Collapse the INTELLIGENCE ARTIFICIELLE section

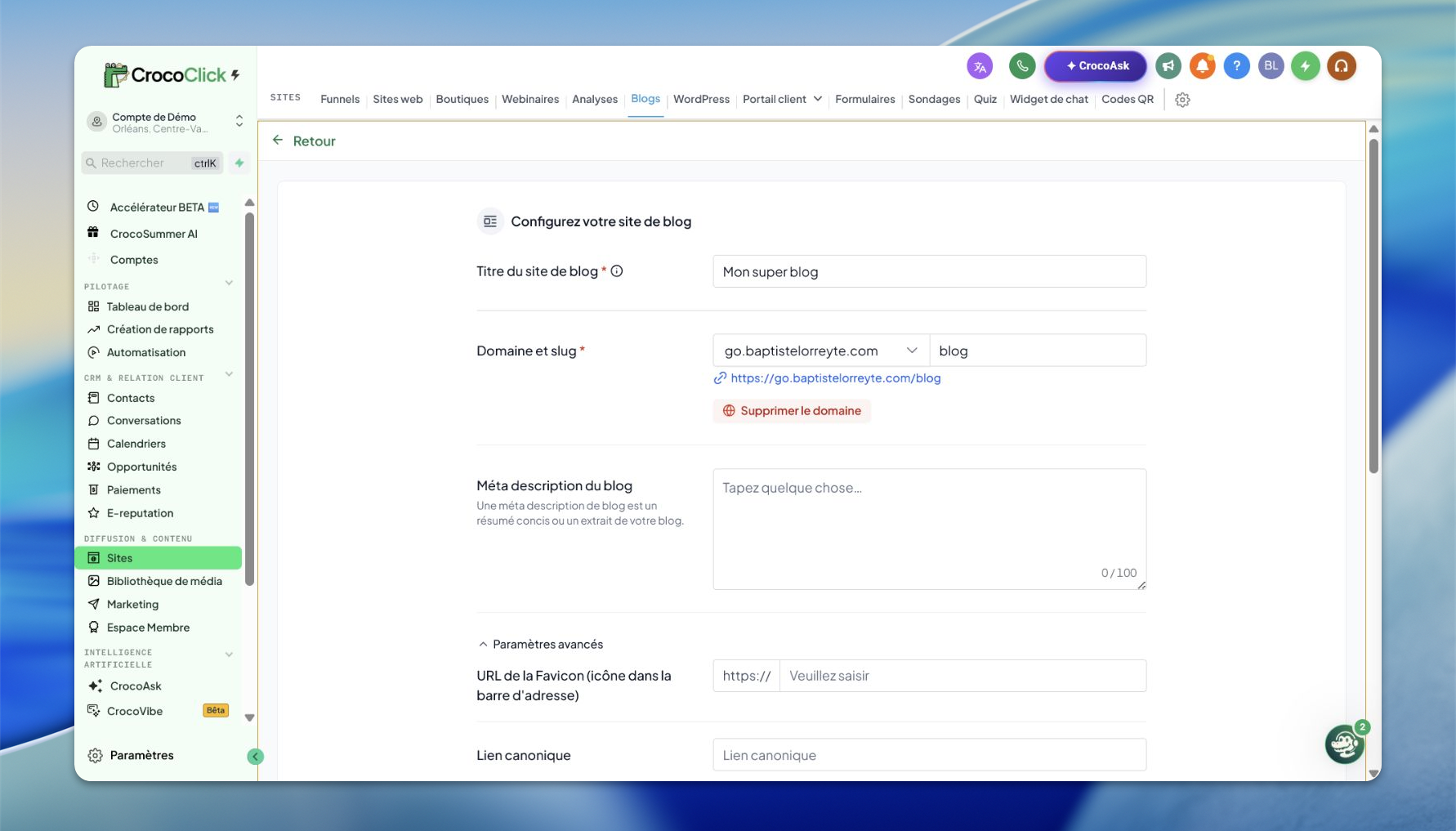tap(229, 655)
